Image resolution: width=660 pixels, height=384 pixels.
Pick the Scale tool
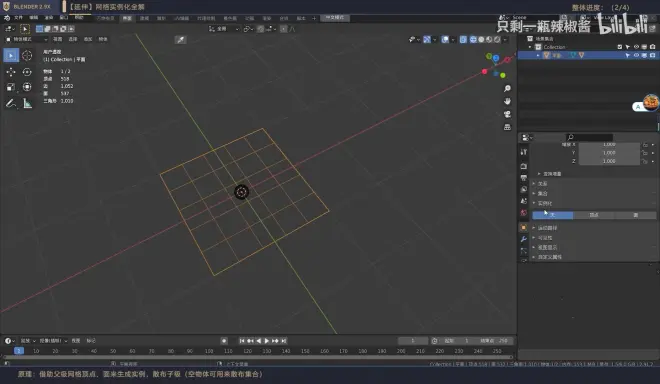pos(11,87)
